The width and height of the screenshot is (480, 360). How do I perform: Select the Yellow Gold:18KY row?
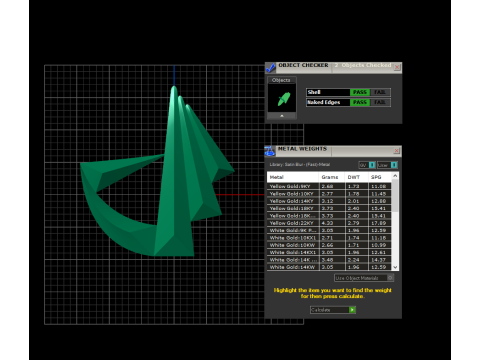tap(329, 208)
